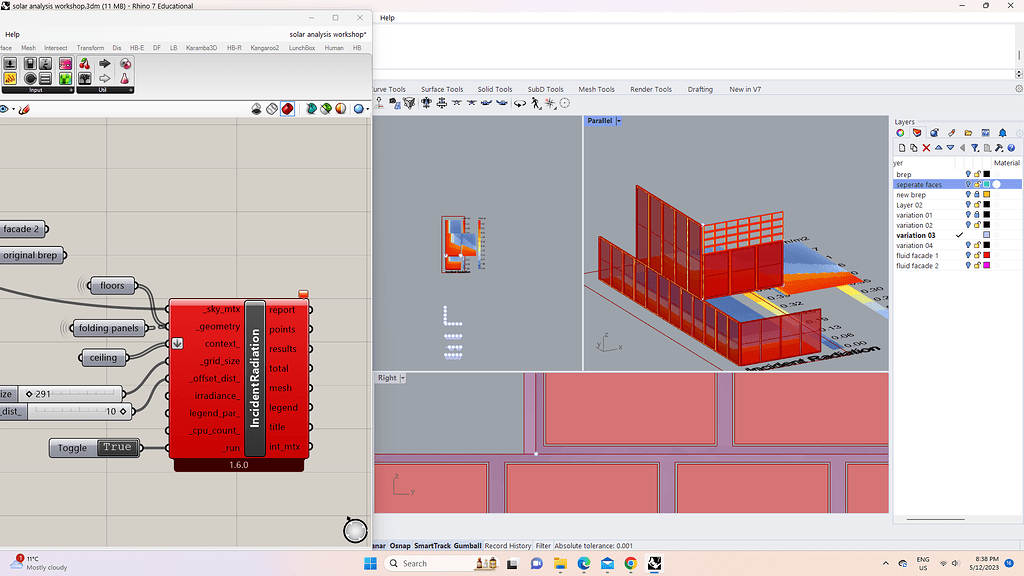Open the Notifications bell panel tab
The width and height of the screenshot is (1024, 576).
coord(1002,133)
